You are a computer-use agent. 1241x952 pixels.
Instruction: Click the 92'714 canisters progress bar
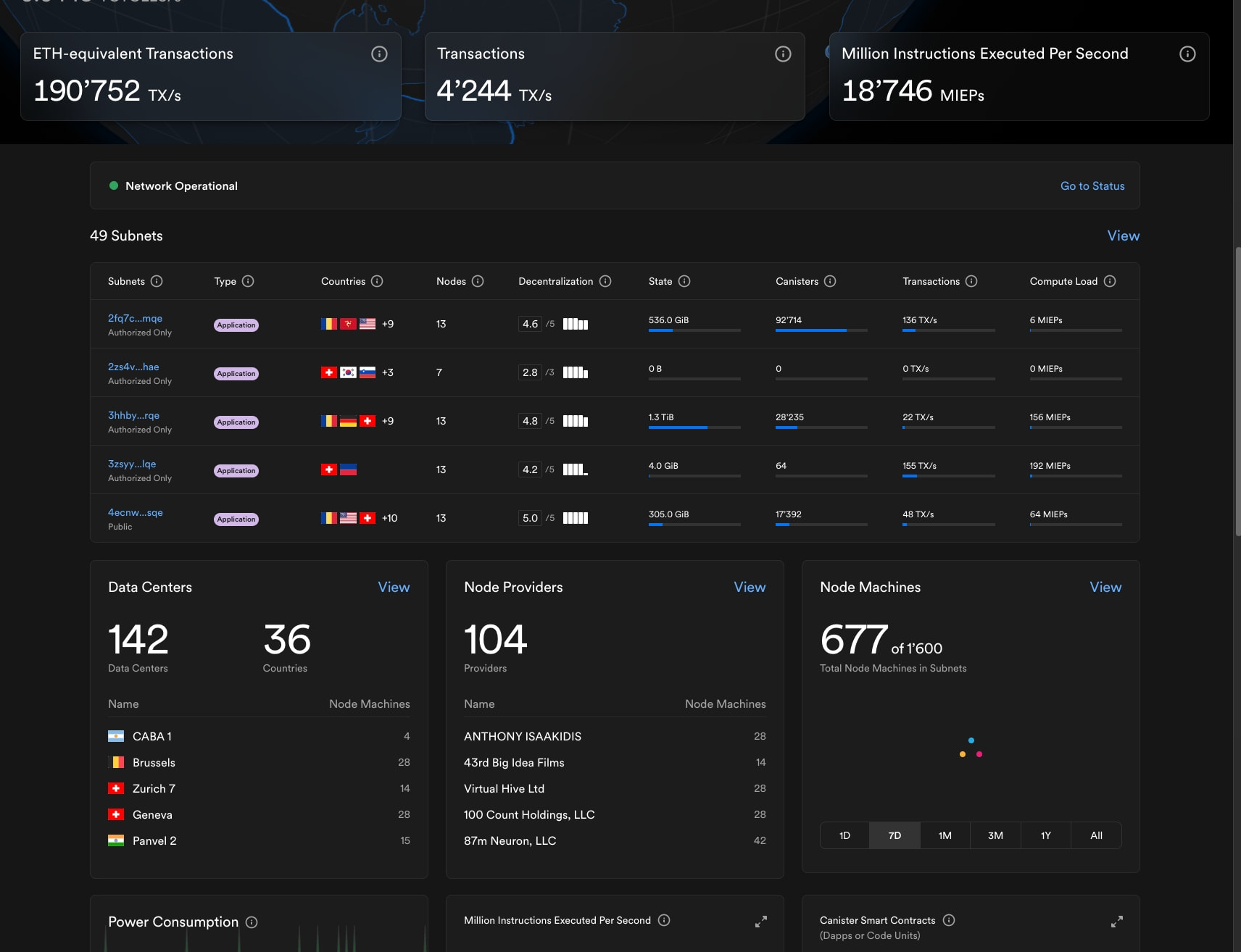point(821,330)
